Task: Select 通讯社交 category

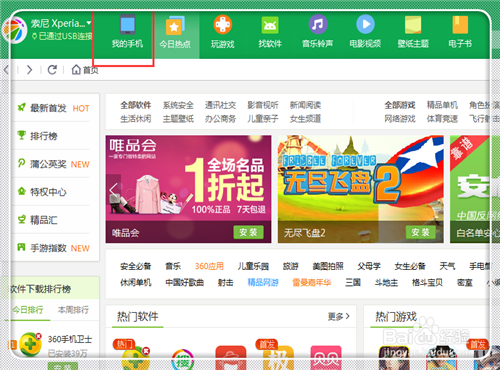Action: pyautogui.click(x=220, y=105)
